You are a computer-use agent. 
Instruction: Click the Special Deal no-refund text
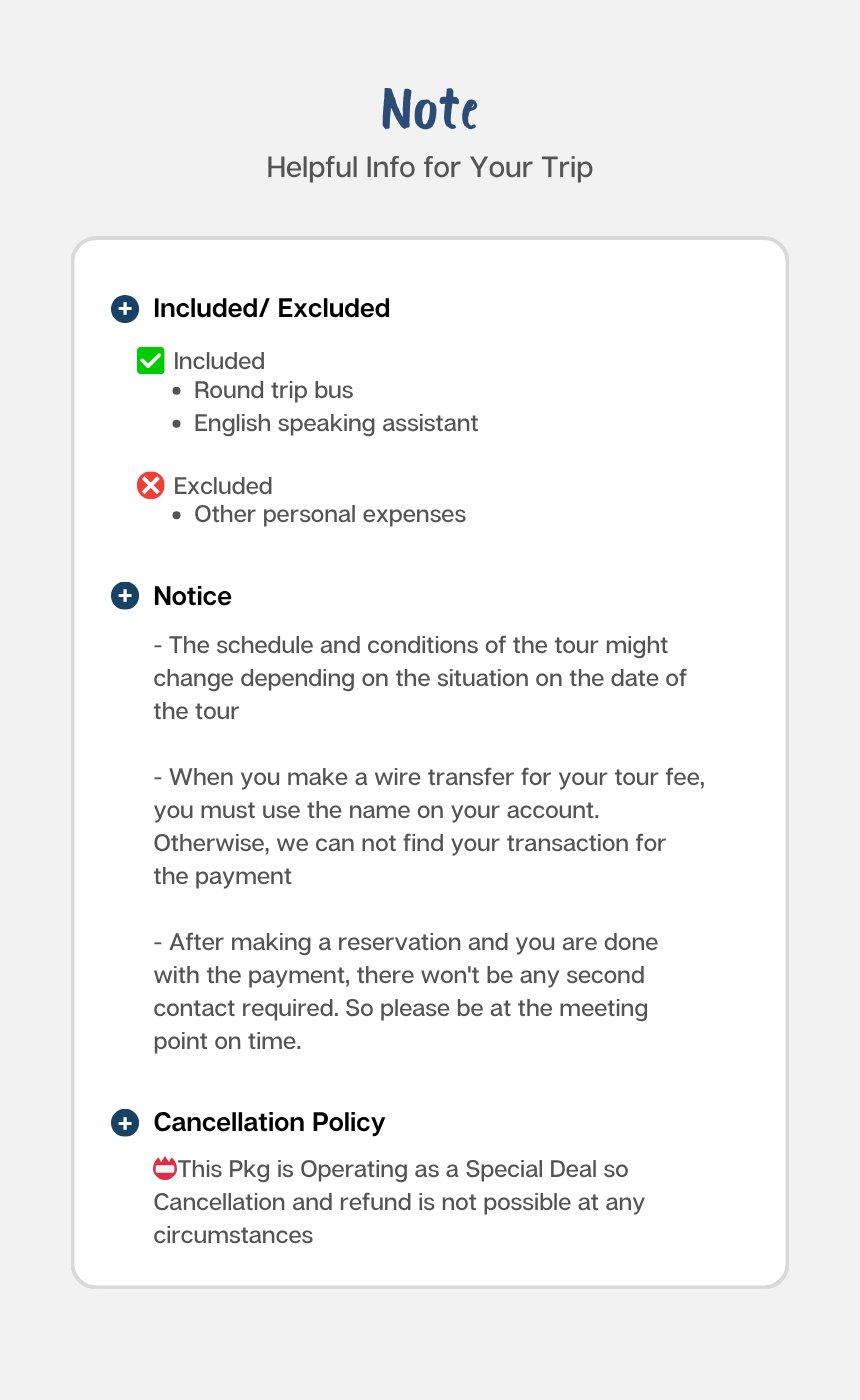[x=400, y=1202]
